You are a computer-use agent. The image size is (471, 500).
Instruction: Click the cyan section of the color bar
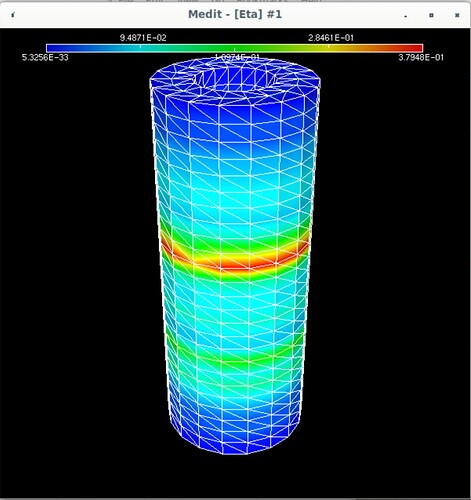click(140, 48)
